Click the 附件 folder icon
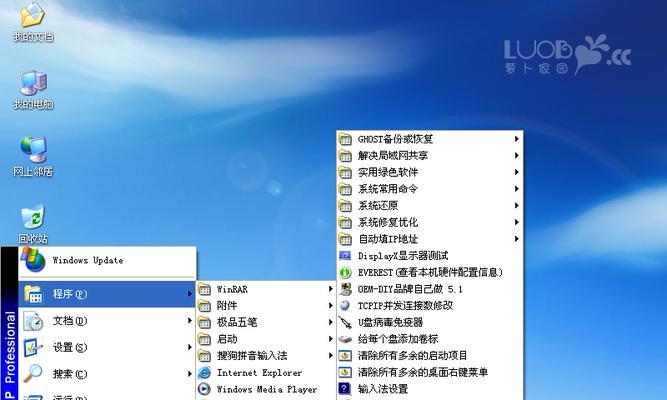Screen dimensions: 667x400 pos(205,306)
